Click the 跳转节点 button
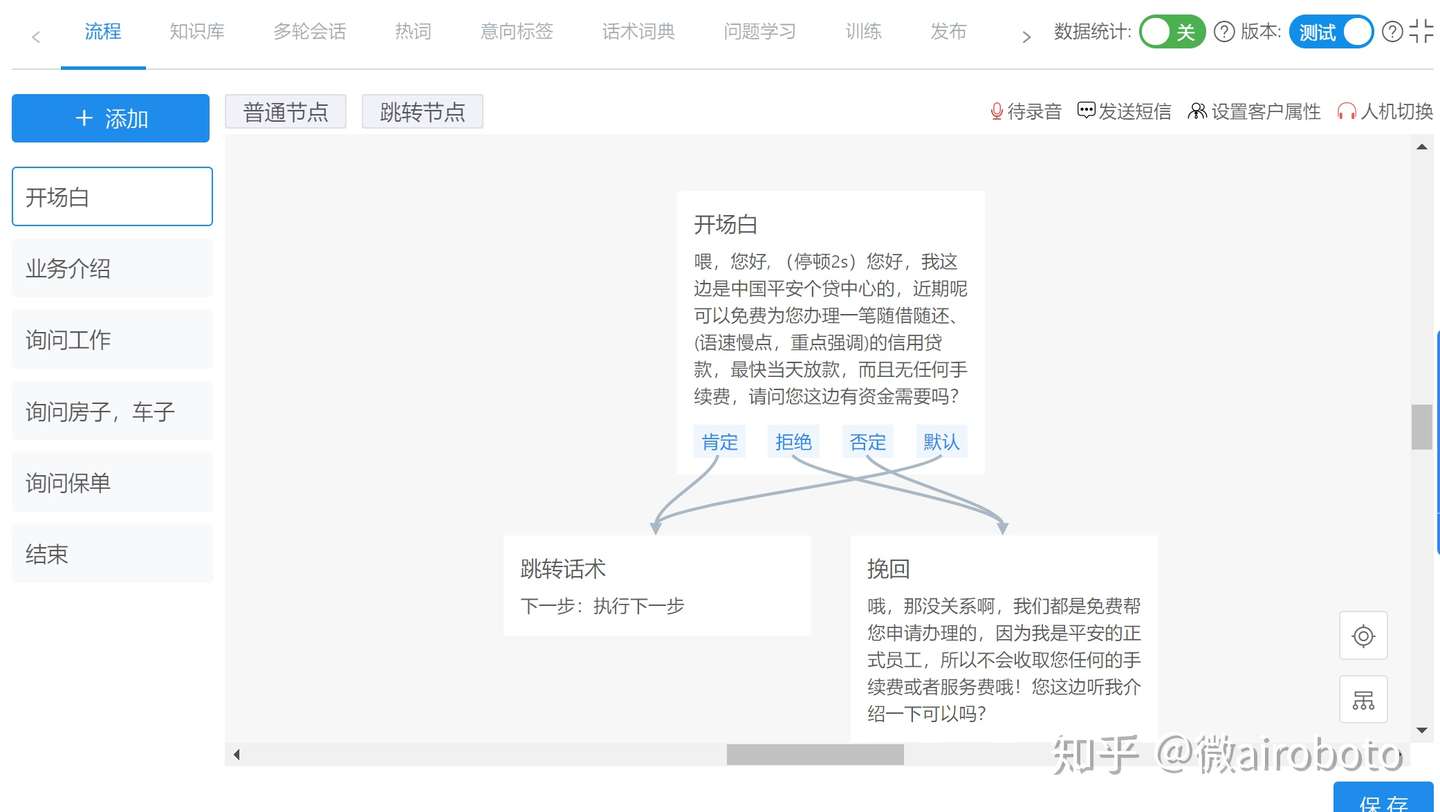The height and width of the screenshot is (812, 1440). pos(422,112)
